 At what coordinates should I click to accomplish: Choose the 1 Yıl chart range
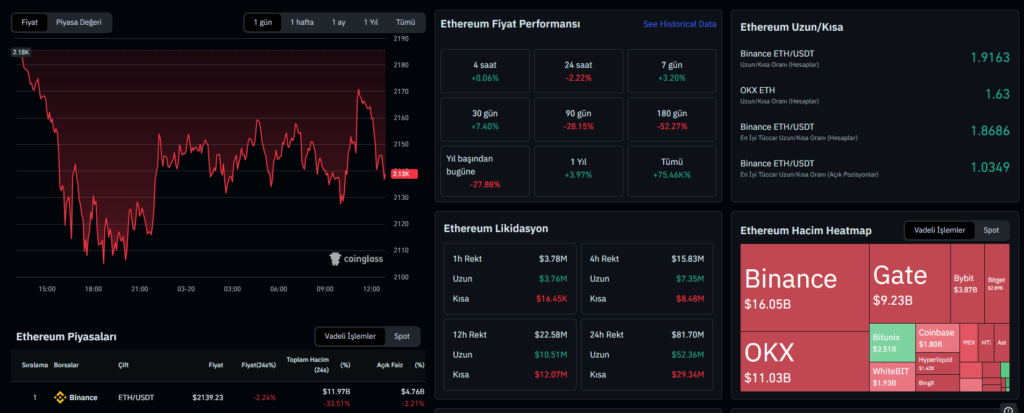pos(371,22)
